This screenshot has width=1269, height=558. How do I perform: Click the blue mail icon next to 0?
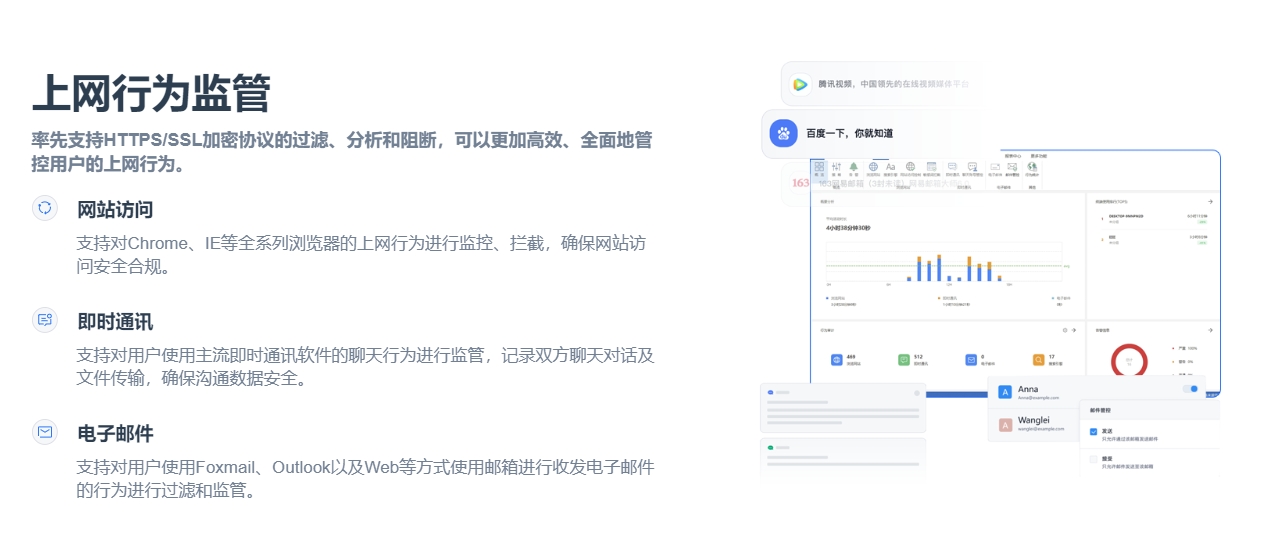(x=971, y=359)
